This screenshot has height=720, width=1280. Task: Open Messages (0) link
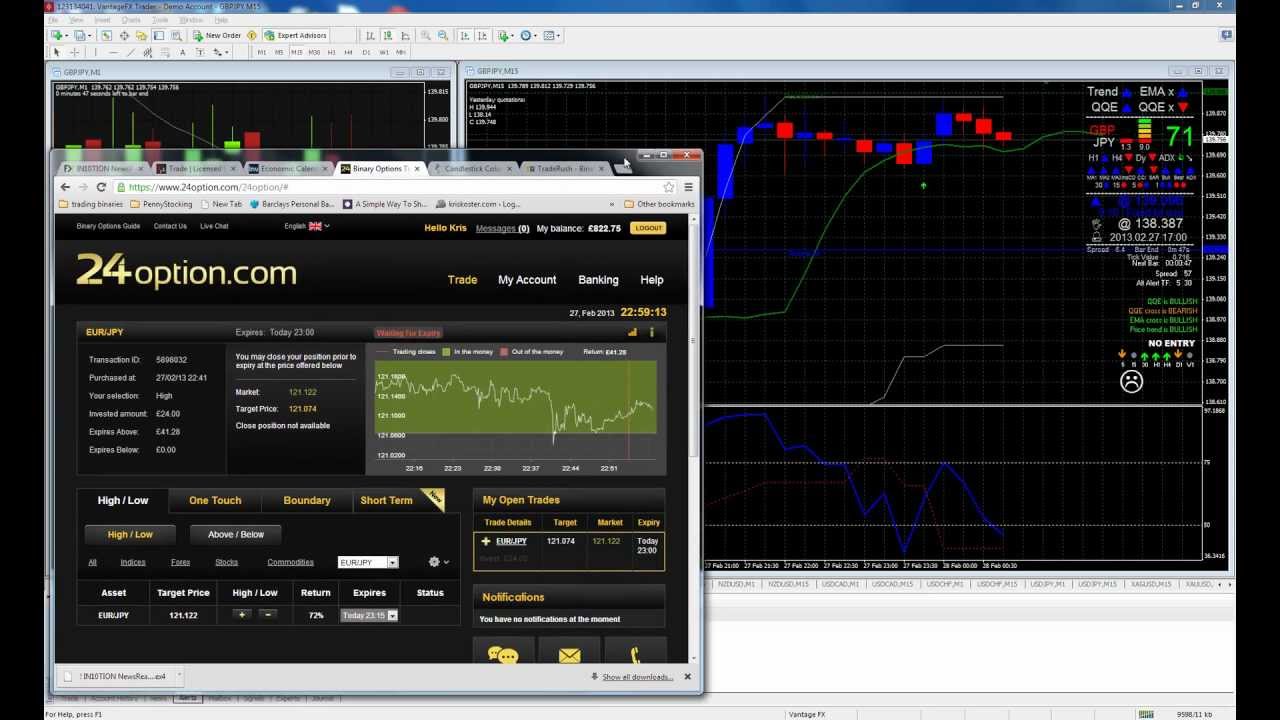click(502, 228)
